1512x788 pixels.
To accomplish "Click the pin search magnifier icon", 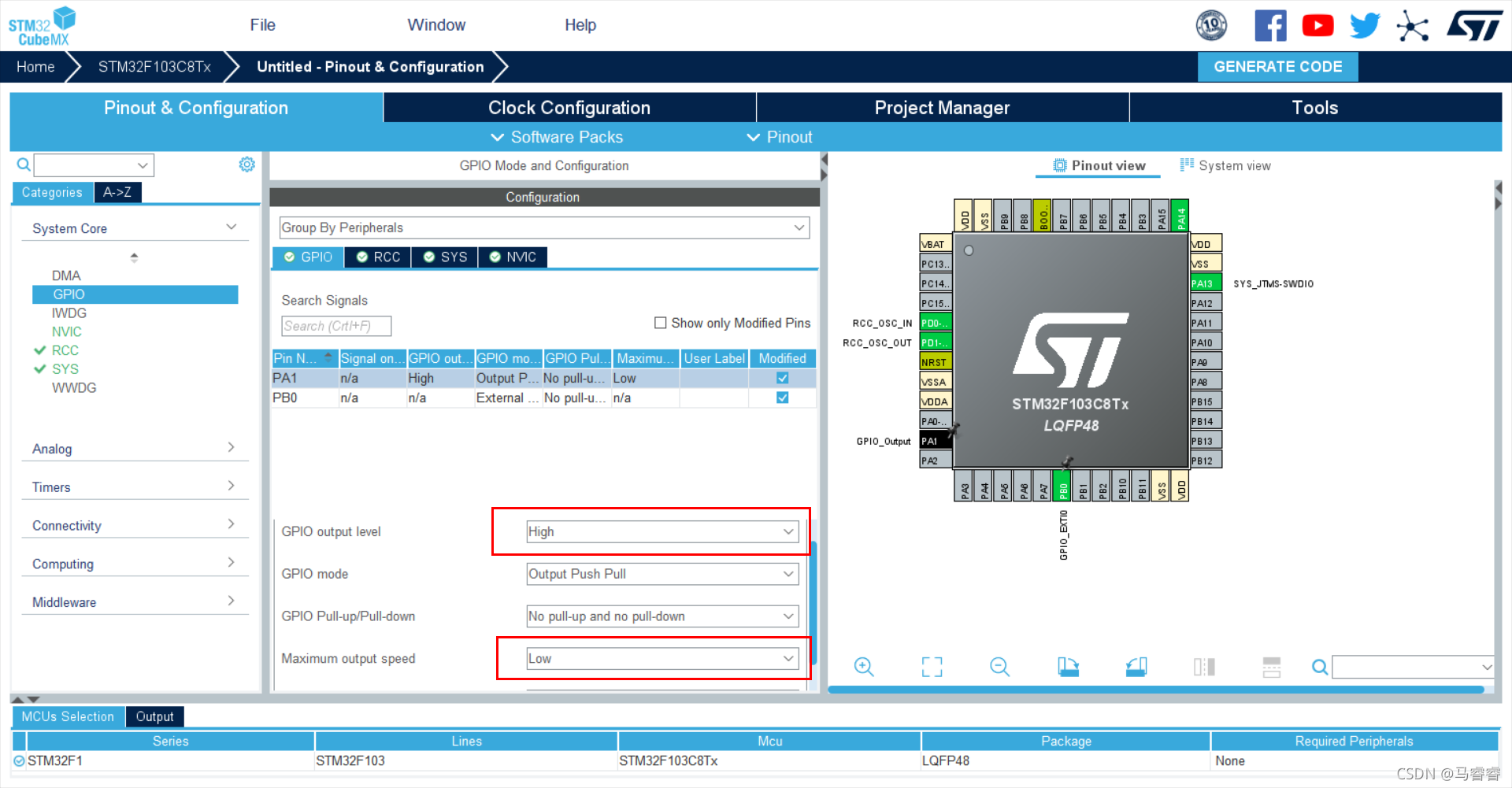I will 1320,668.
